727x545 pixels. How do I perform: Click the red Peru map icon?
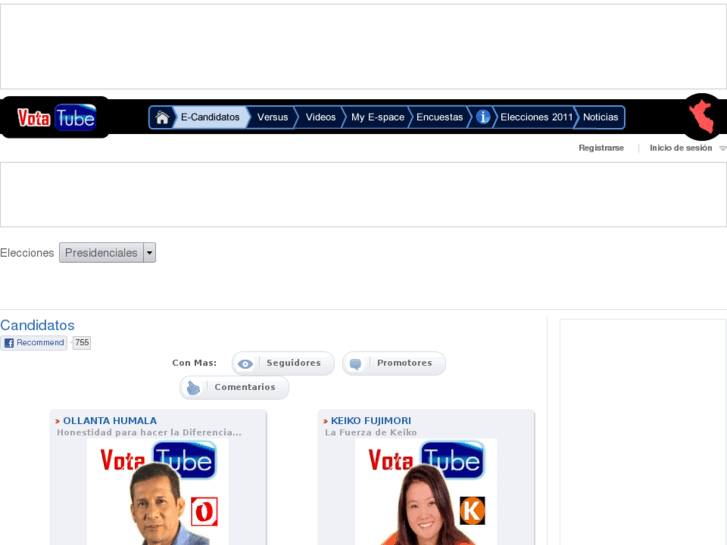coord(702,116)
